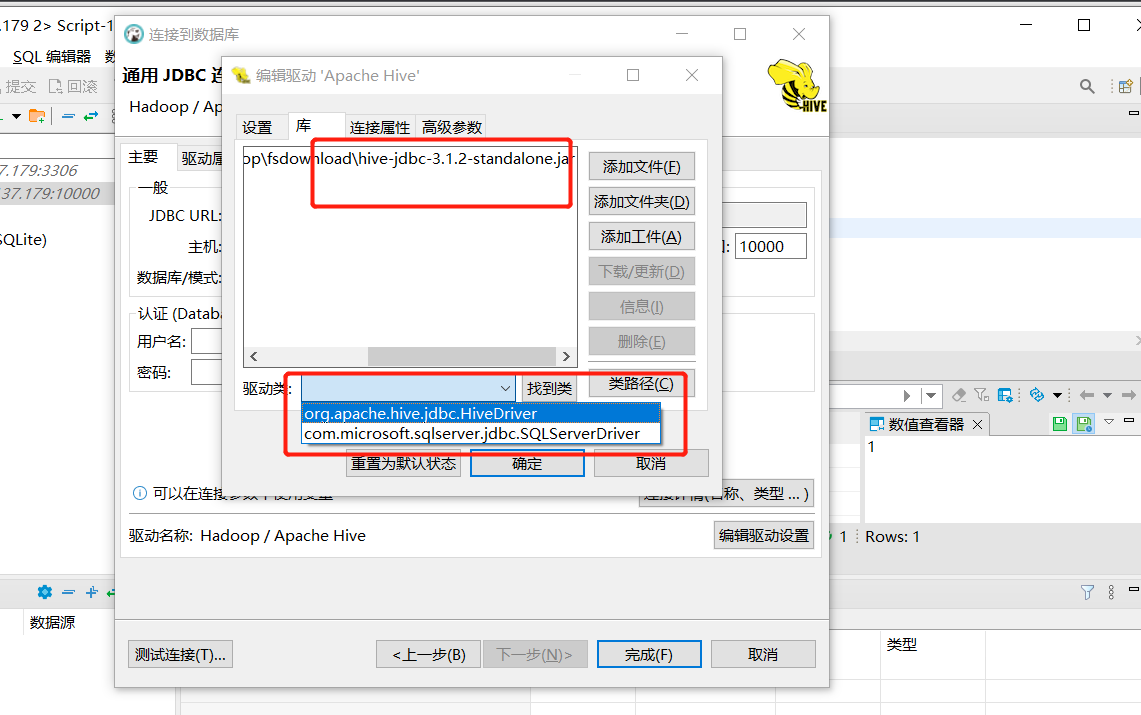The width and height of the screenshot is (1141, 715).
Task: Expand the 驱动类 combo box arrow
Action: coord(505,388)
